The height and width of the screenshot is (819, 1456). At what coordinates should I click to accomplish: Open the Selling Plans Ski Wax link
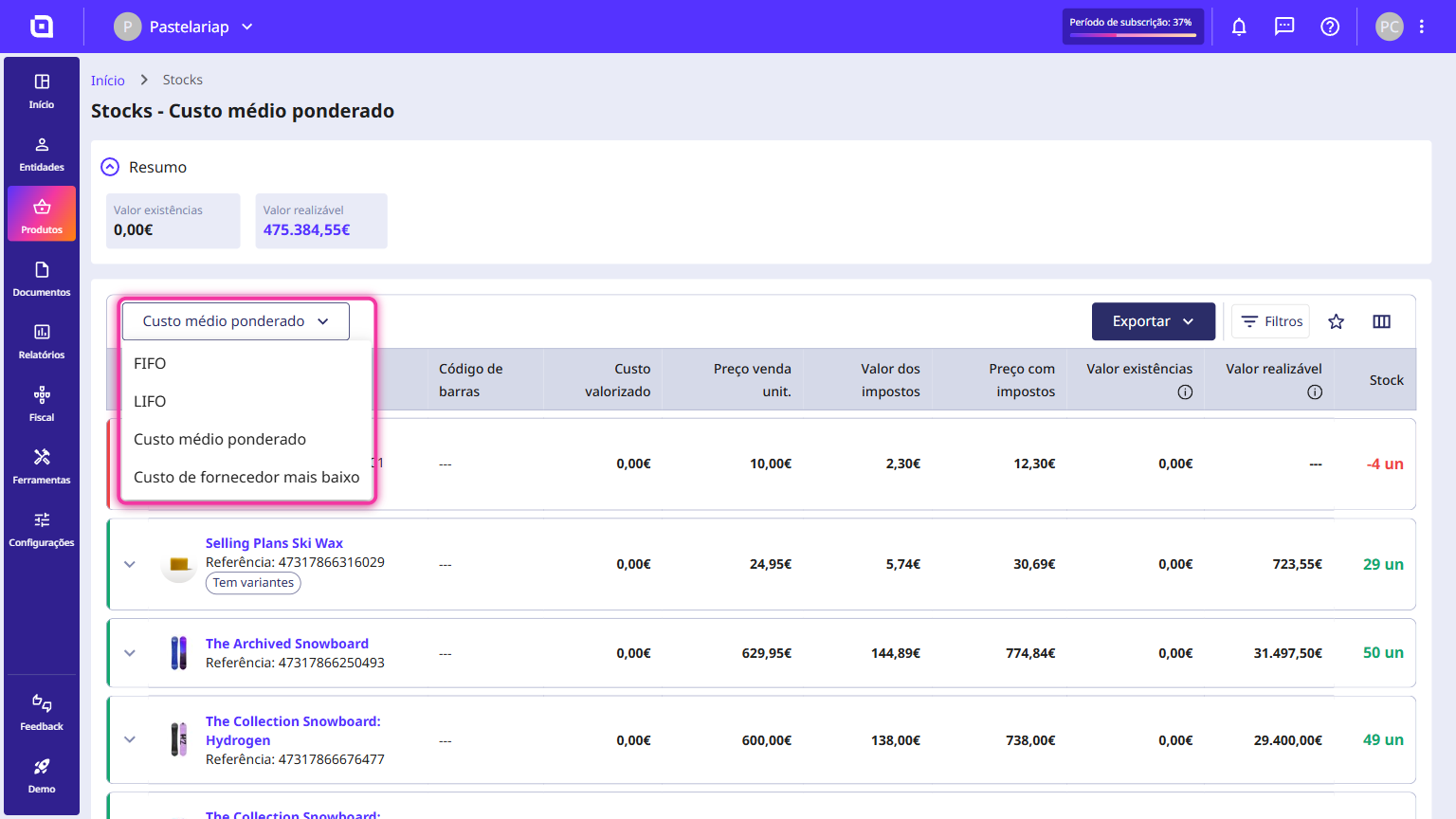coord(274,543)
